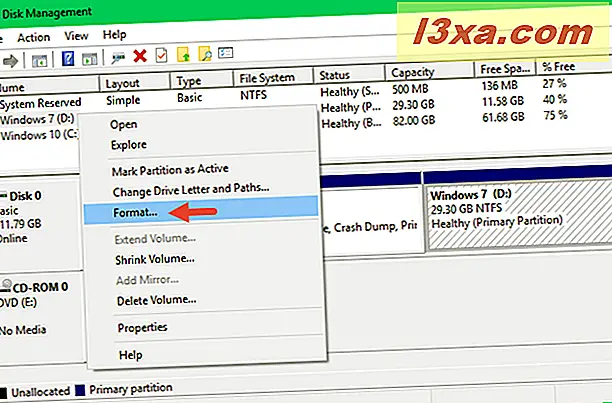
Task: Open Properties from the context menu
Action: click(x=142, y=327)
